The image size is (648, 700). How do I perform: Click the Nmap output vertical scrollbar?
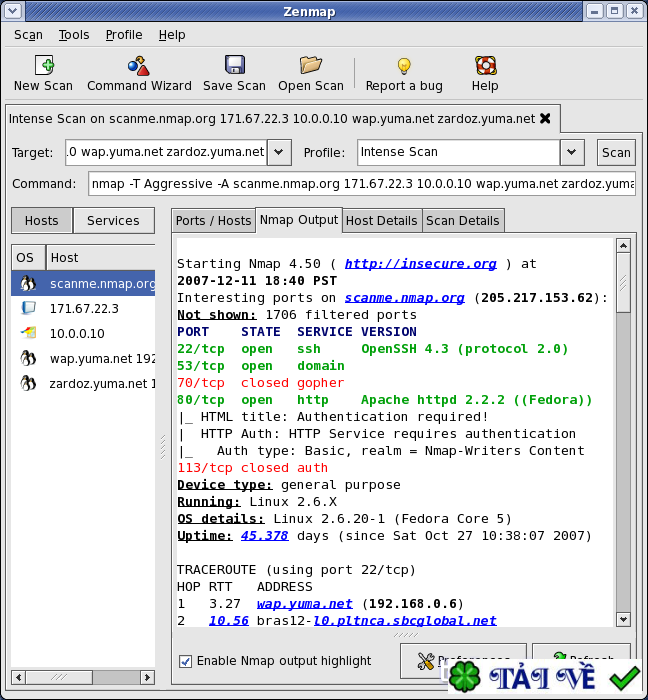[x=623, y=430]
